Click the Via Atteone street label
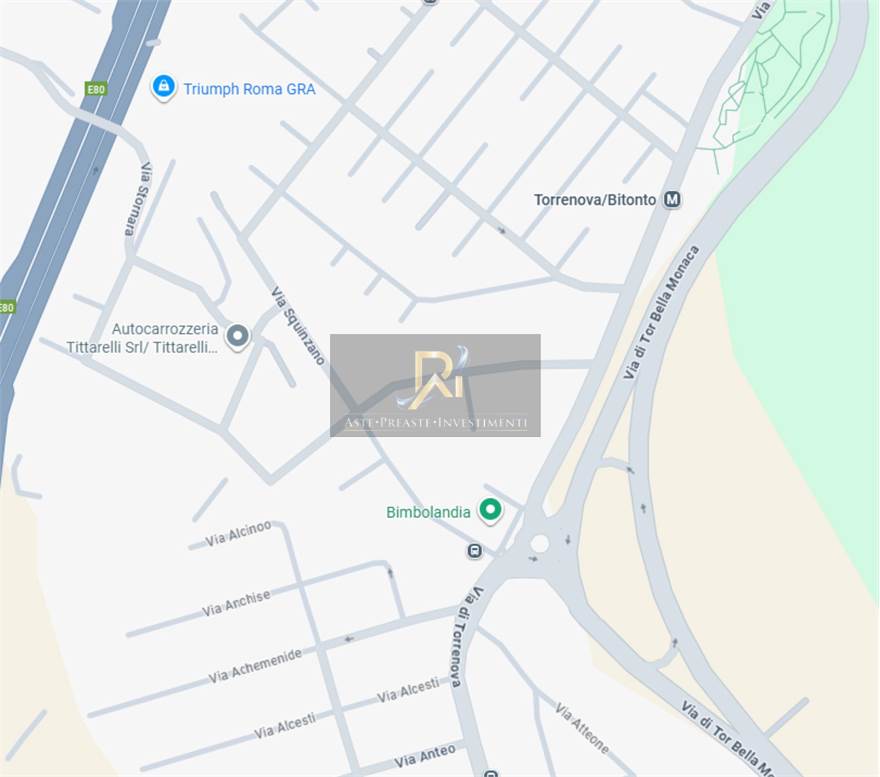The height and width of the screenshot is (777, 880). click(583, 728)
